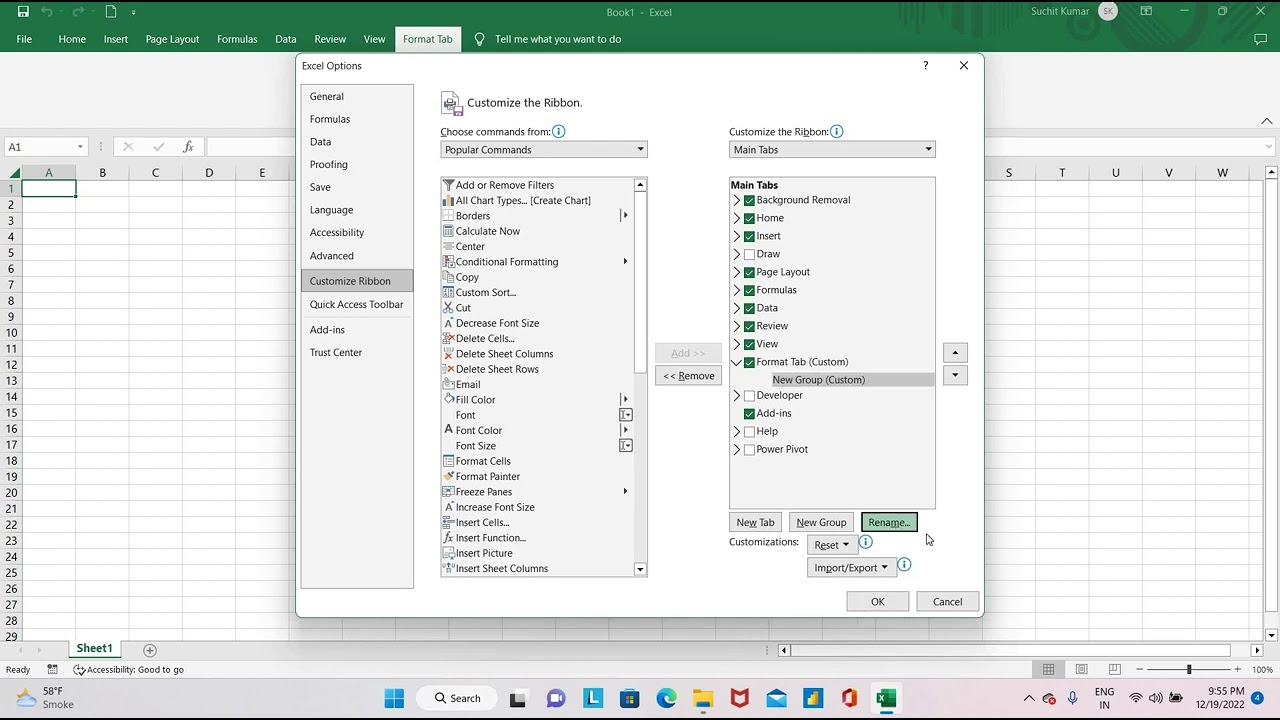
Task: Open the Proofing options category
Action: tap(357, 164)
